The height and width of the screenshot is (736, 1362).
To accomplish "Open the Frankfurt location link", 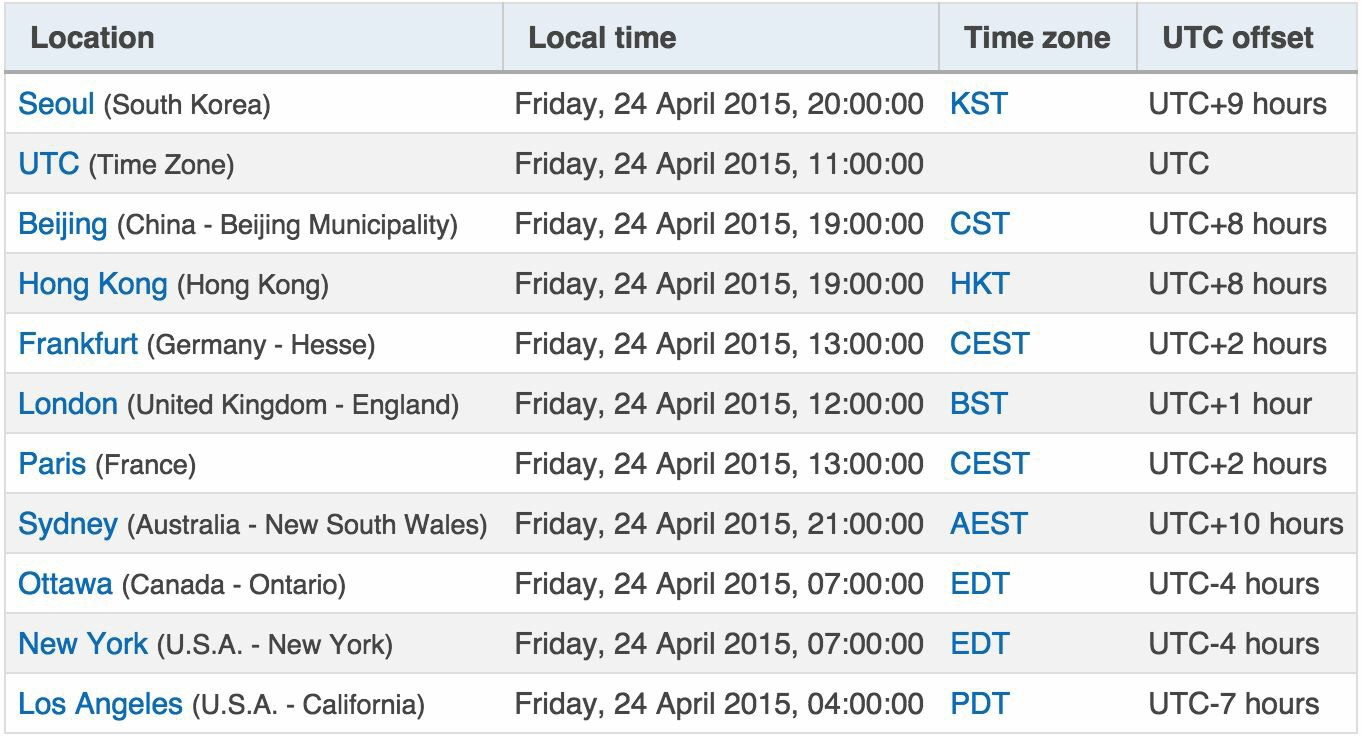I will coord(78,344).
